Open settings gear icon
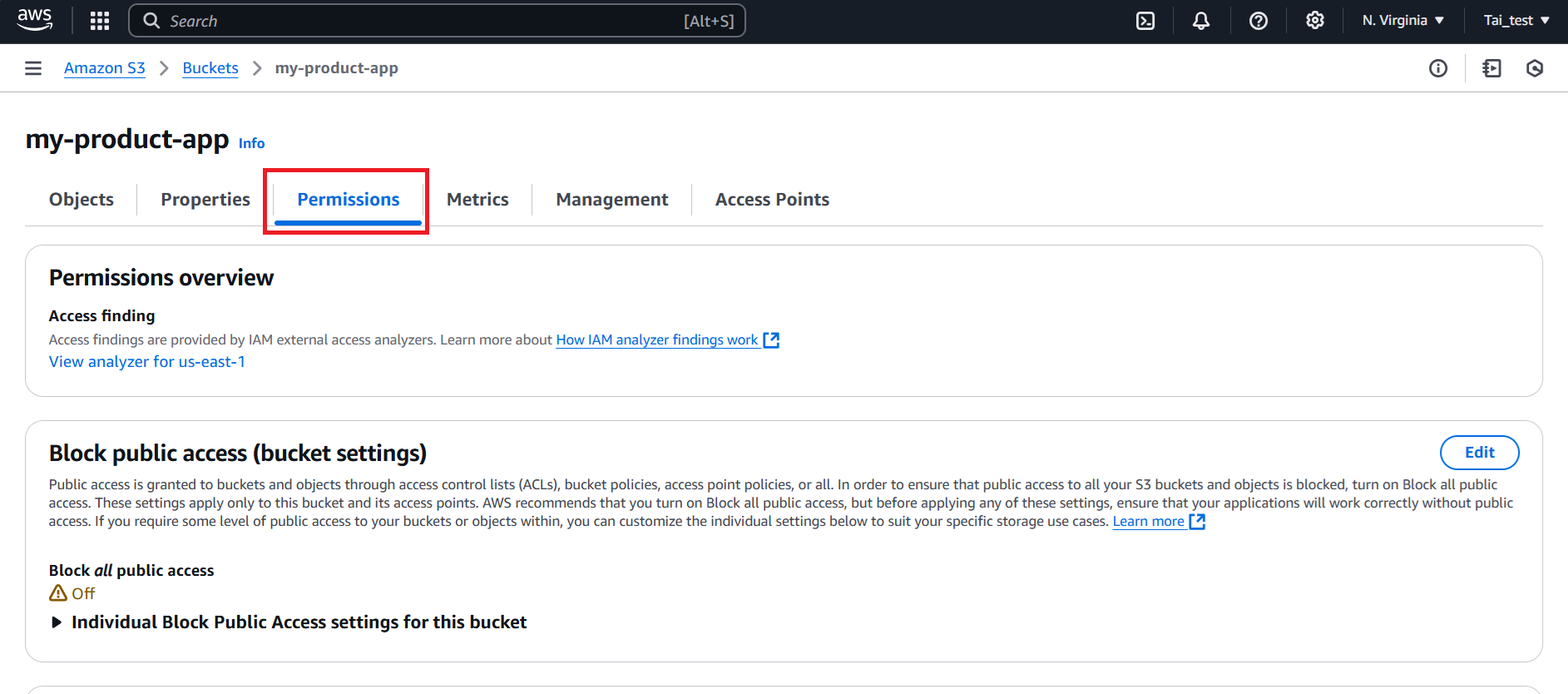The width and height of the screenshot is (1568, 694). pyautogui.click(x=1315, y=21)
